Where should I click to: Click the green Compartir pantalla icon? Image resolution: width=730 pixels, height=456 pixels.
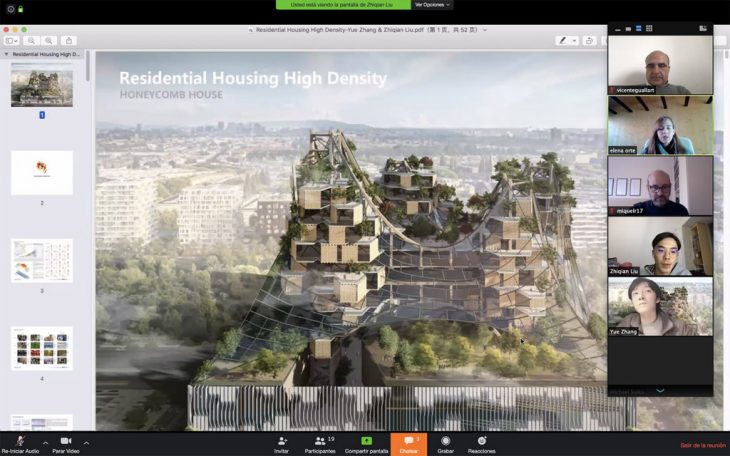pos(366,441)
